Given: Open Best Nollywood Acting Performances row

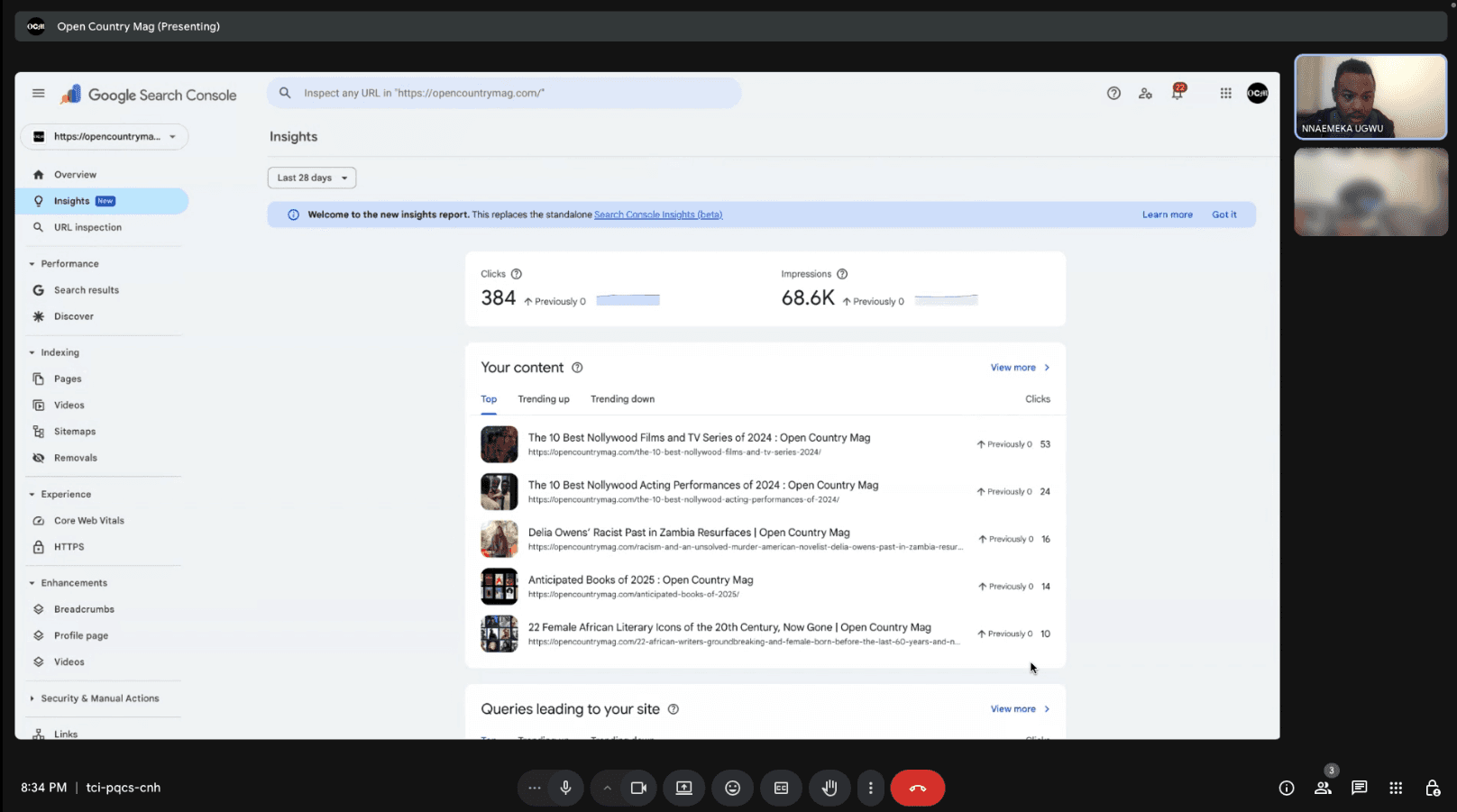Looking at the screenshot, I should [765, 492].
